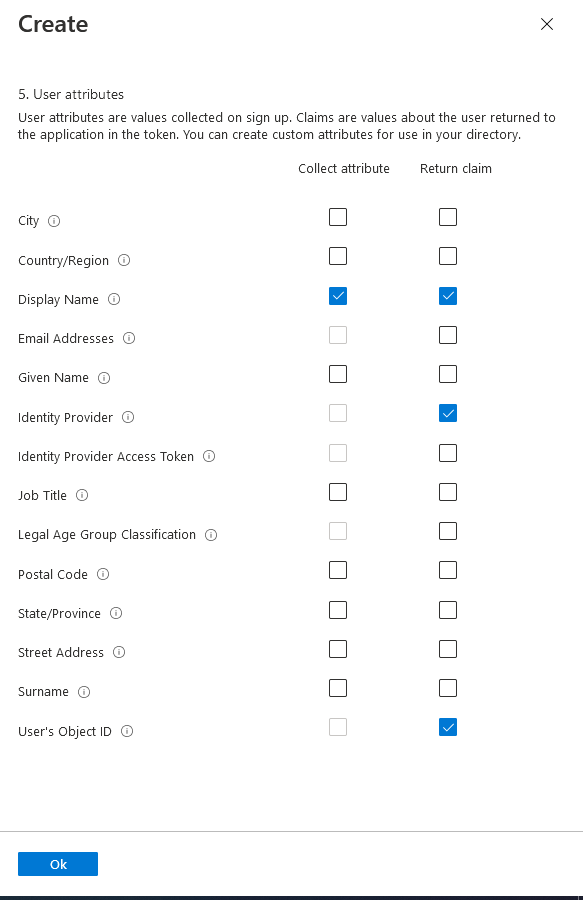This screenshot has height=900, width=583.
Task: Uncheck Return claim for User's Object ID
Action: 448,727
